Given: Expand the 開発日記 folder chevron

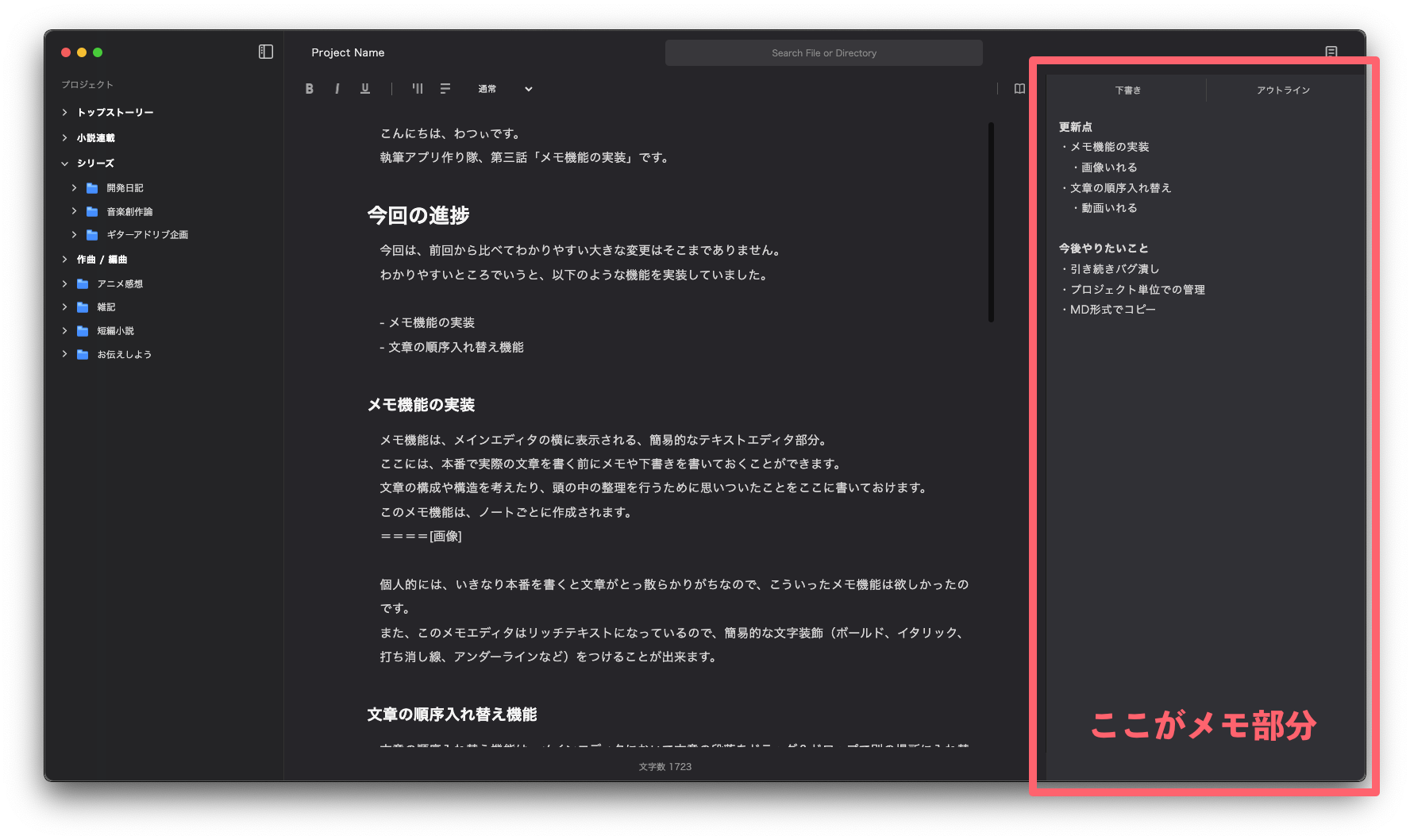Looking at the screenshot, I should 75,188.
